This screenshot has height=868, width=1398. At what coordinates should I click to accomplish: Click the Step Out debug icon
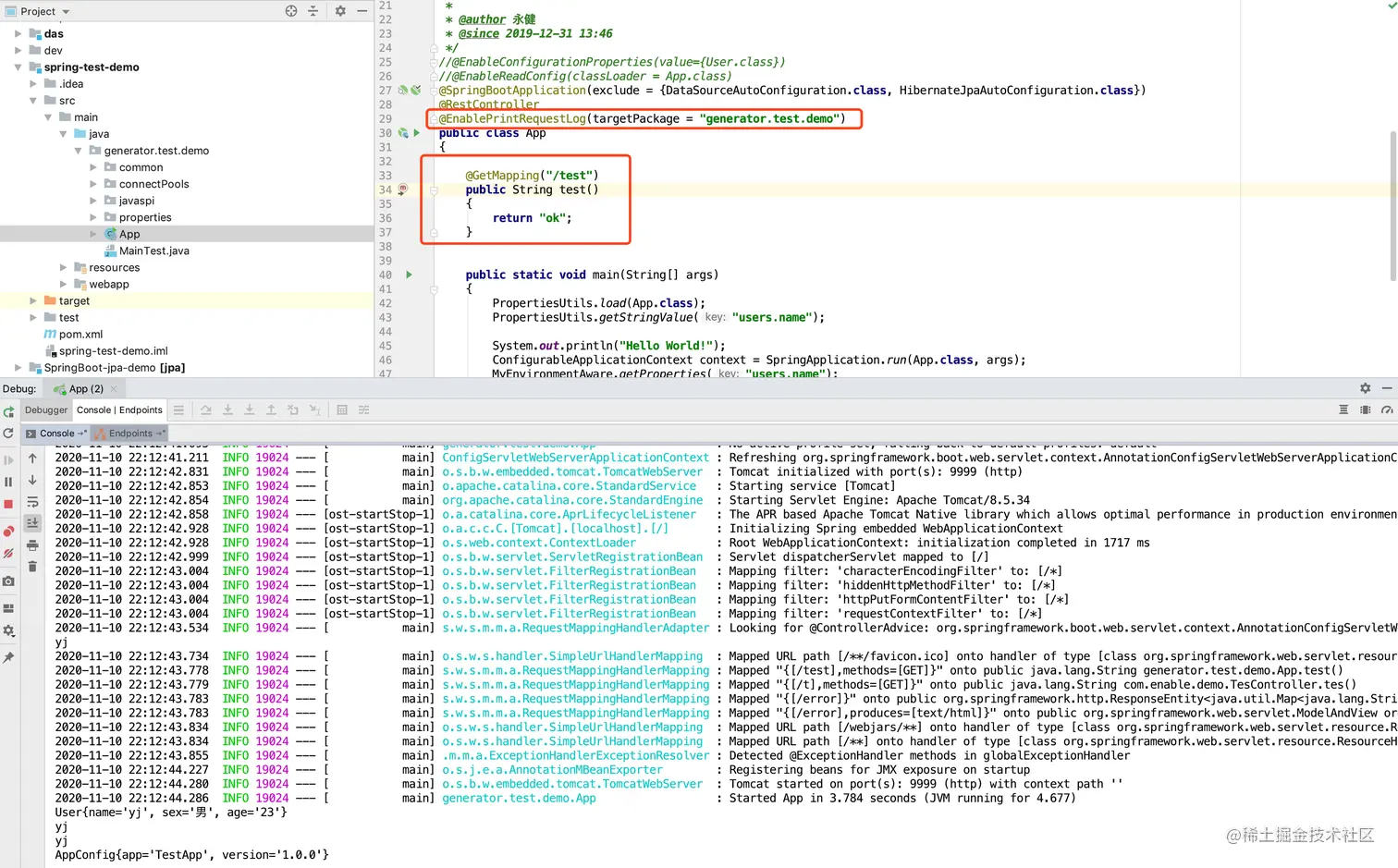(271, 410)
